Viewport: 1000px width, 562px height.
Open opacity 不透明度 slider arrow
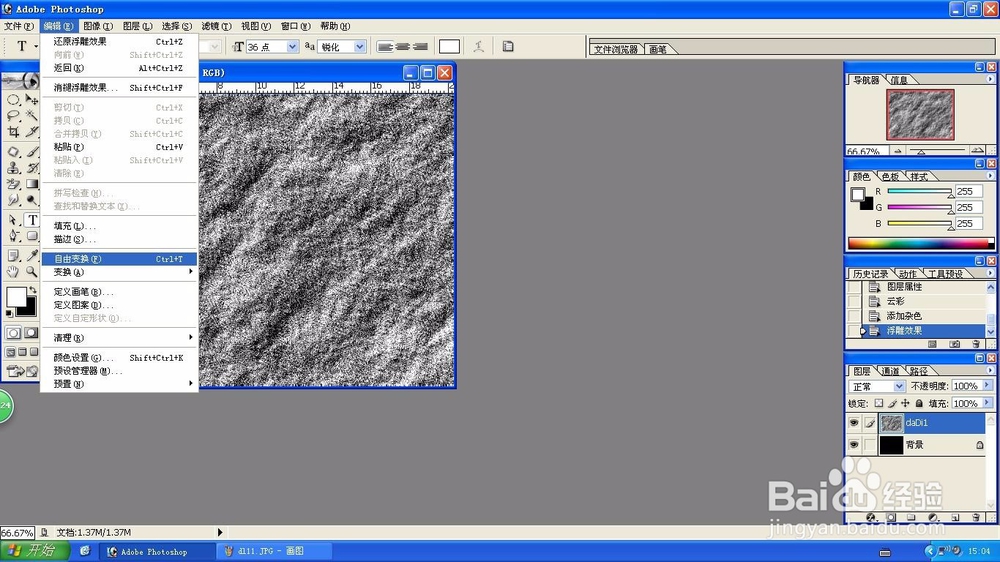click(x=987, y=385)
